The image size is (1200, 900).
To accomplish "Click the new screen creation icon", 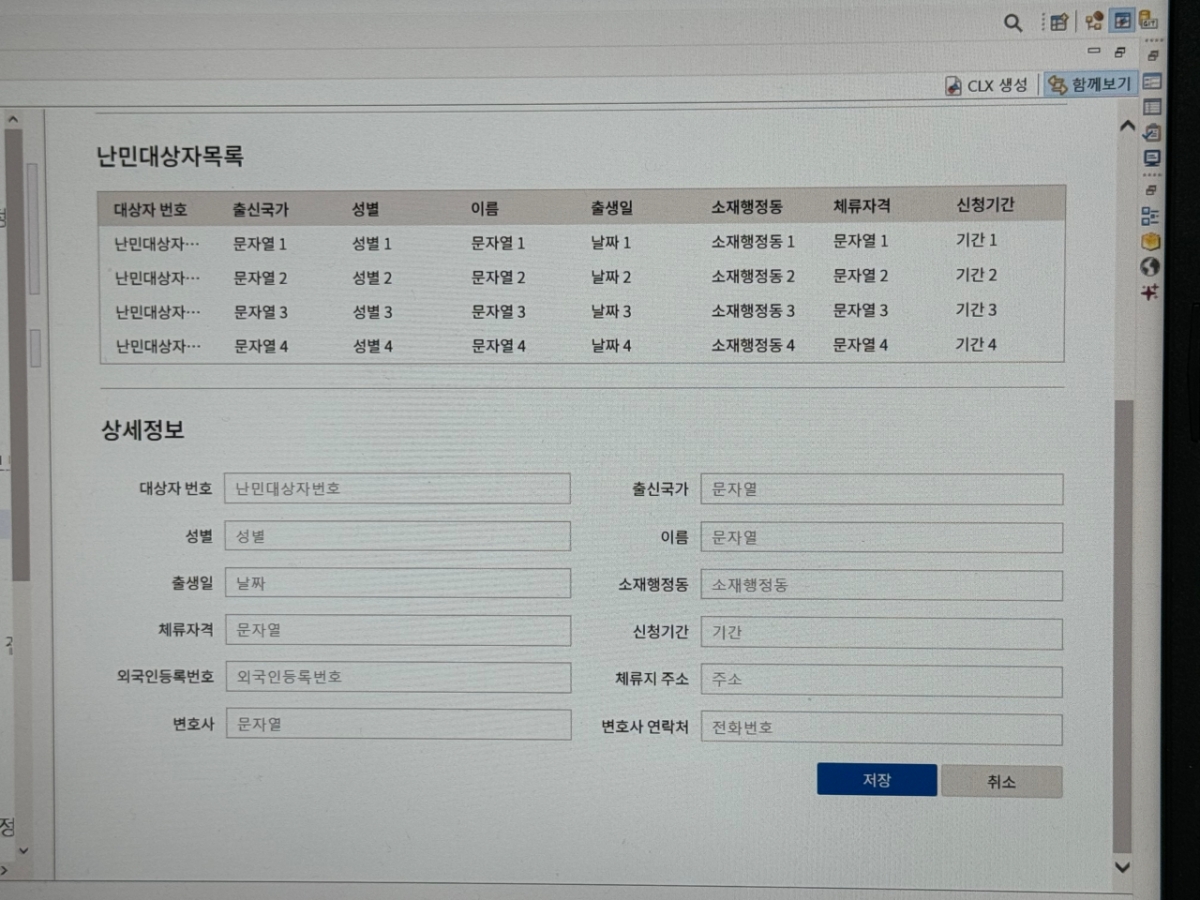I will pos(1058,21).
